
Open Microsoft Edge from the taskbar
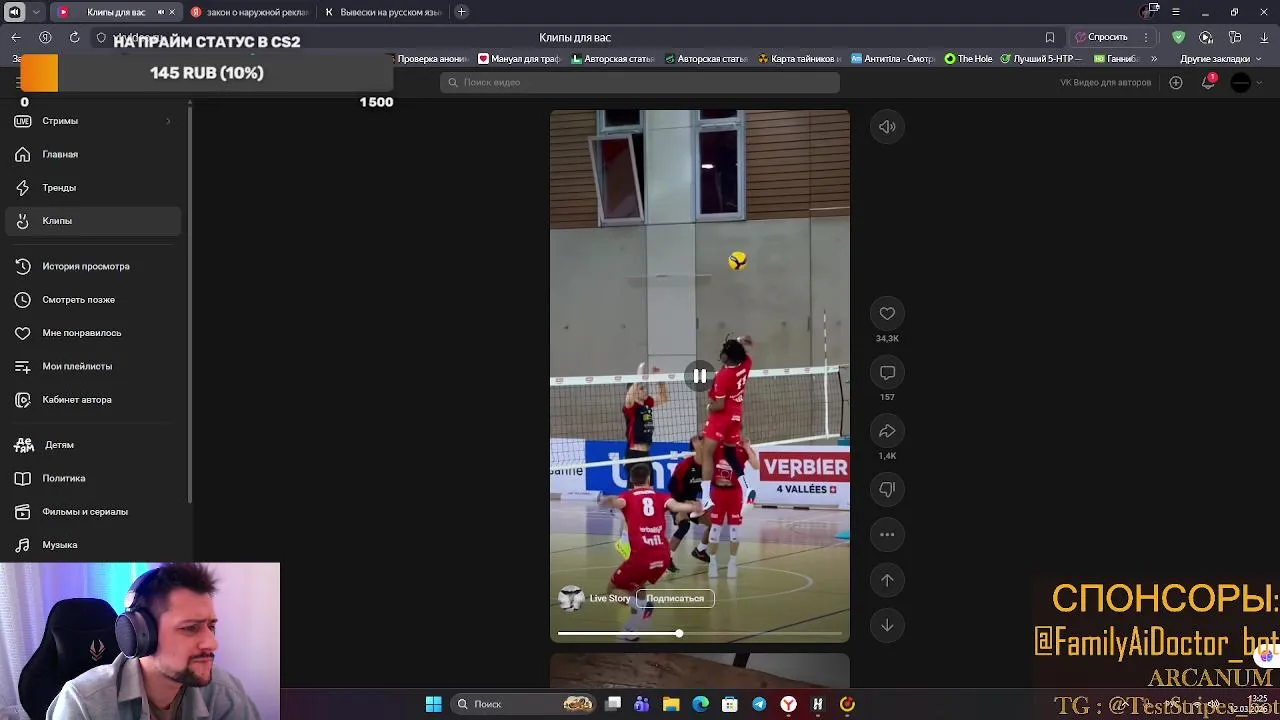coord(700,704)
